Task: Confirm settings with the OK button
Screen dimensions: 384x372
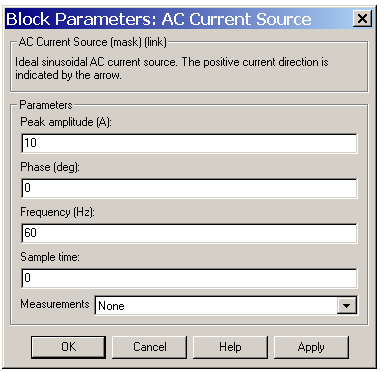Action: pyautogui.click(x=68, y=347)
